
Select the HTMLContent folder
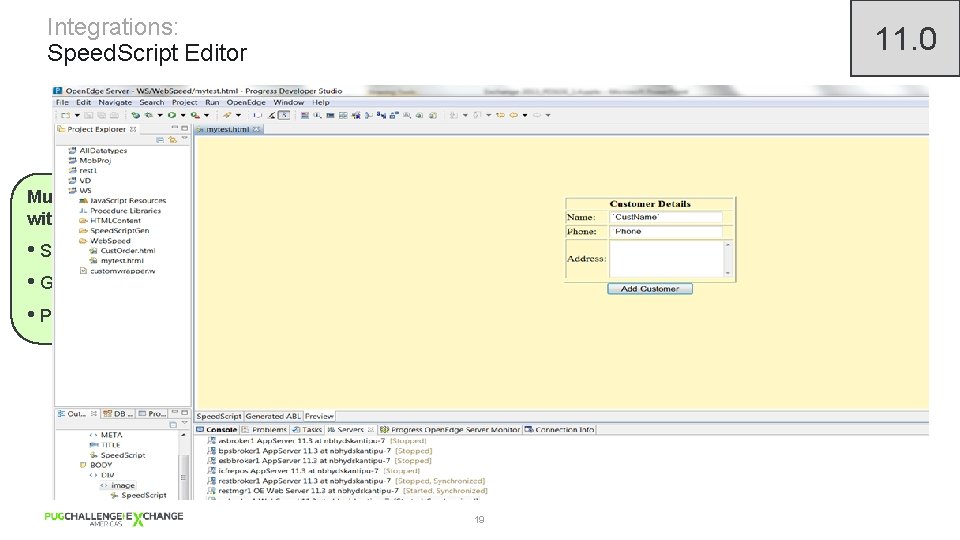pyautogui.click(x=110, y=220)
